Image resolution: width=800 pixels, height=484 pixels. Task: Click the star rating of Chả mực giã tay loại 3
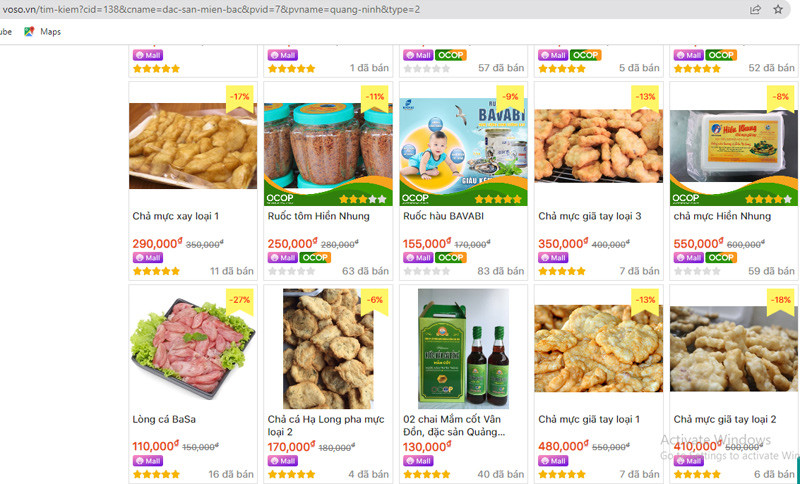[x=562, y=271]
